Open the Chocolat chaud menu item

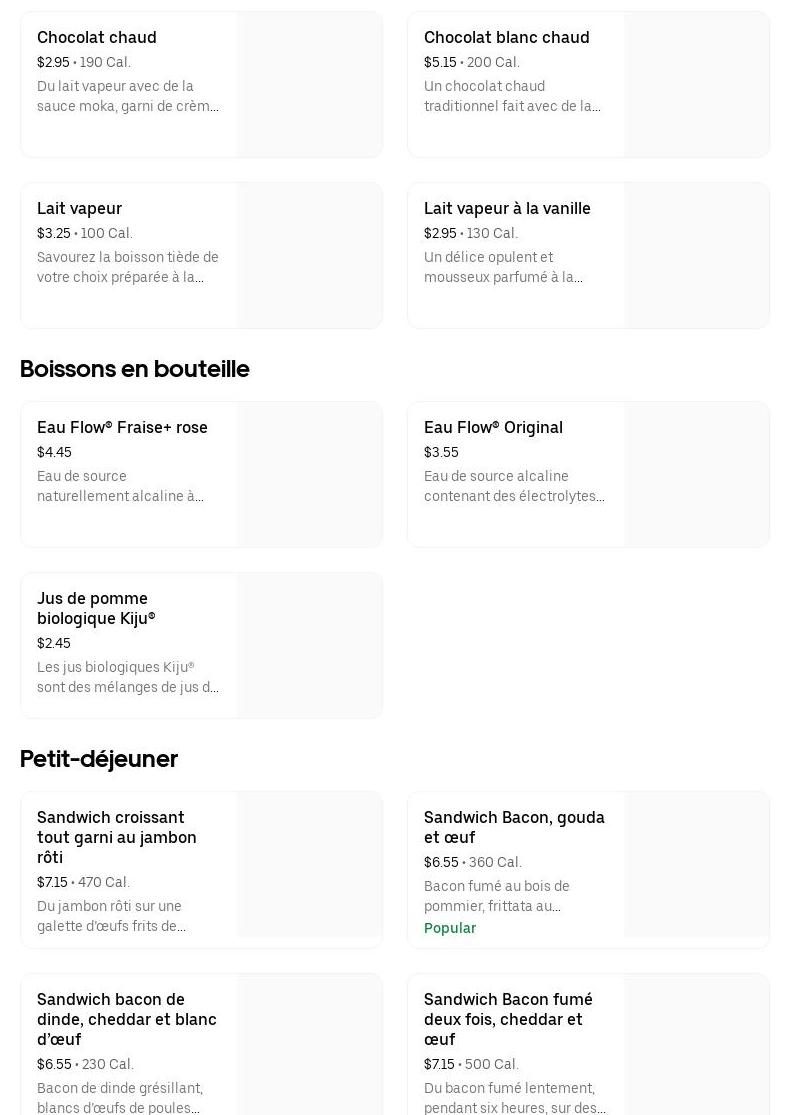coord(97,38)
